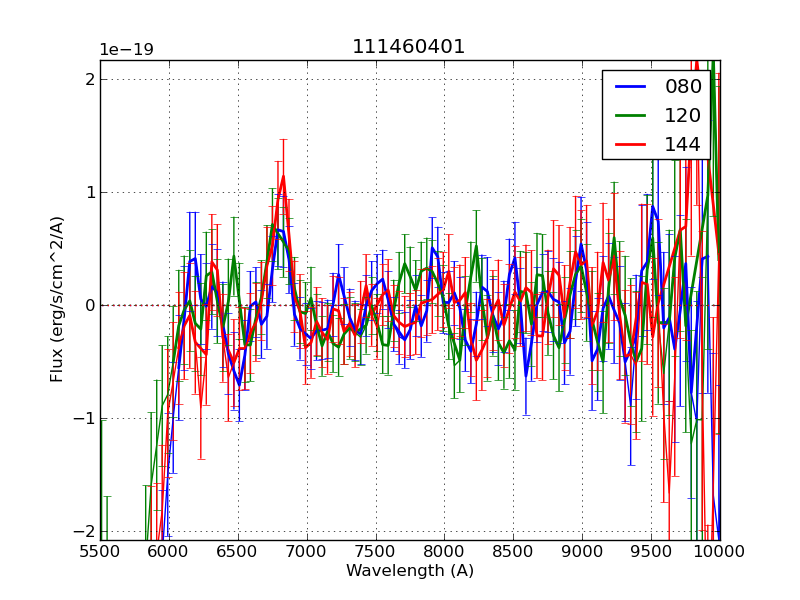Screen dimensions: 800x600
Task: Select the 120 legend entry label
Action: click(x=683, y=115)
